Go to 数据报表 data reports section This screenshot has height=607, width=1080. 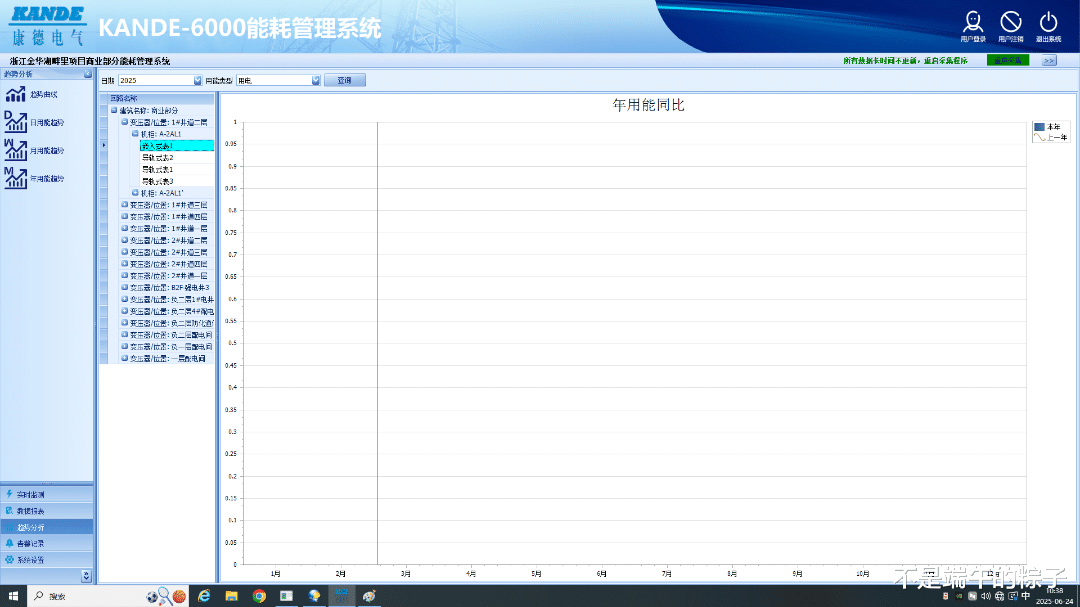click(47, 511)
